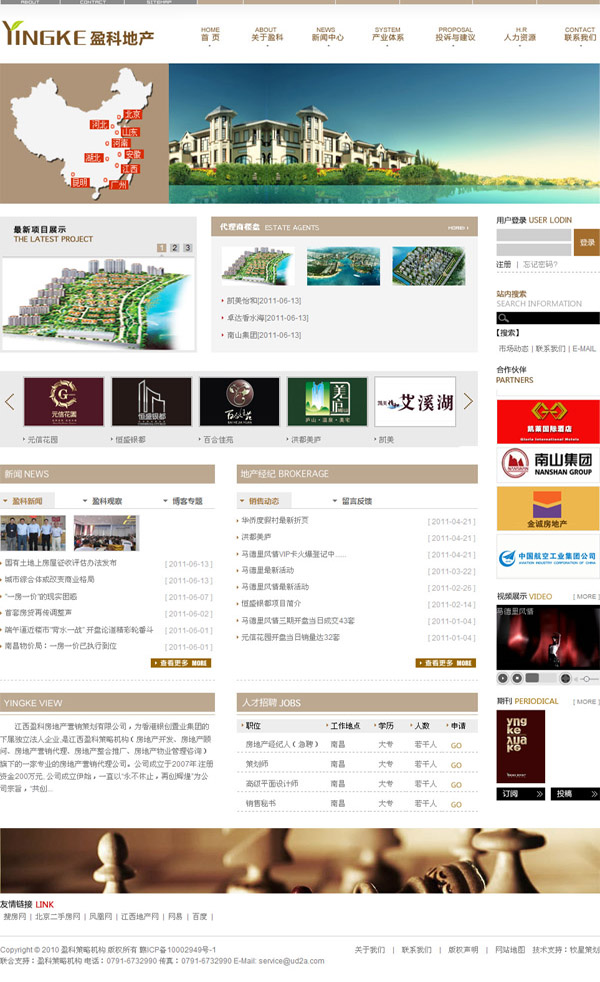Viewport: 600px width, 982px height.
Task: Open the island resort estate thumbnail
Action: (343, 266)
